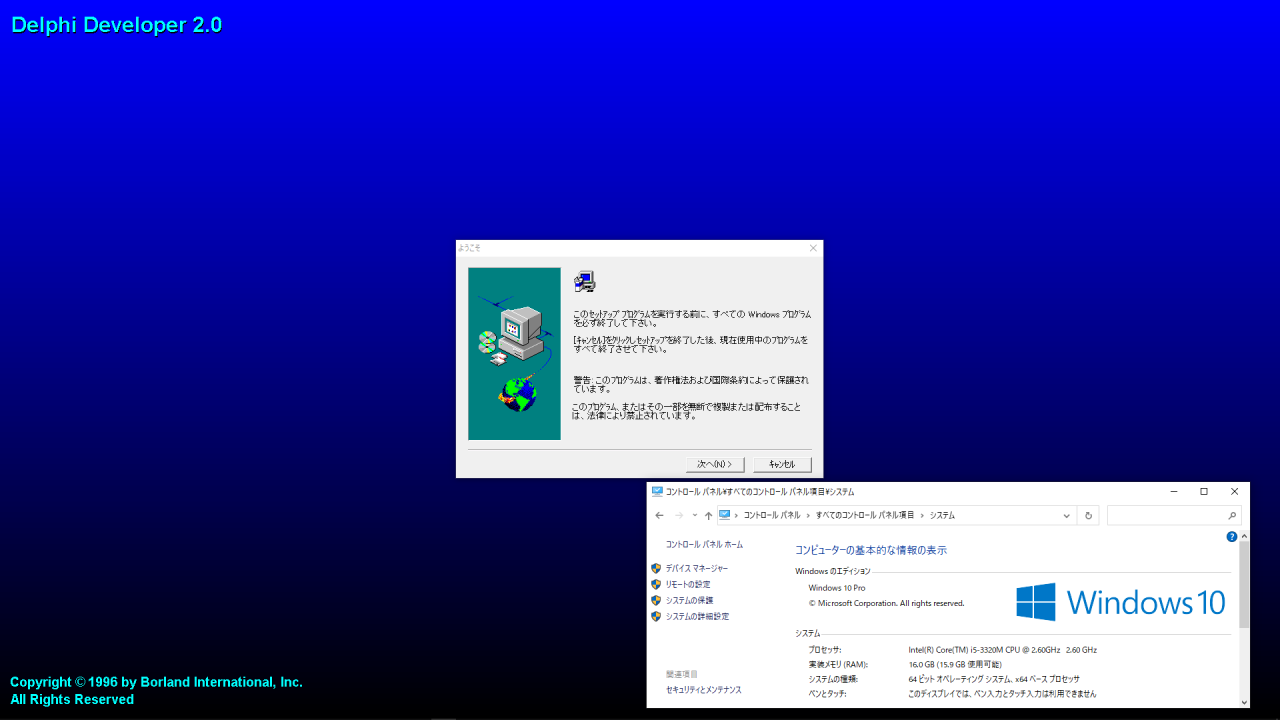Click shield icon beside デバイス マネージャー
Image resolution: width=1280 pixels, height=720 pixels.
click(656, 568)
